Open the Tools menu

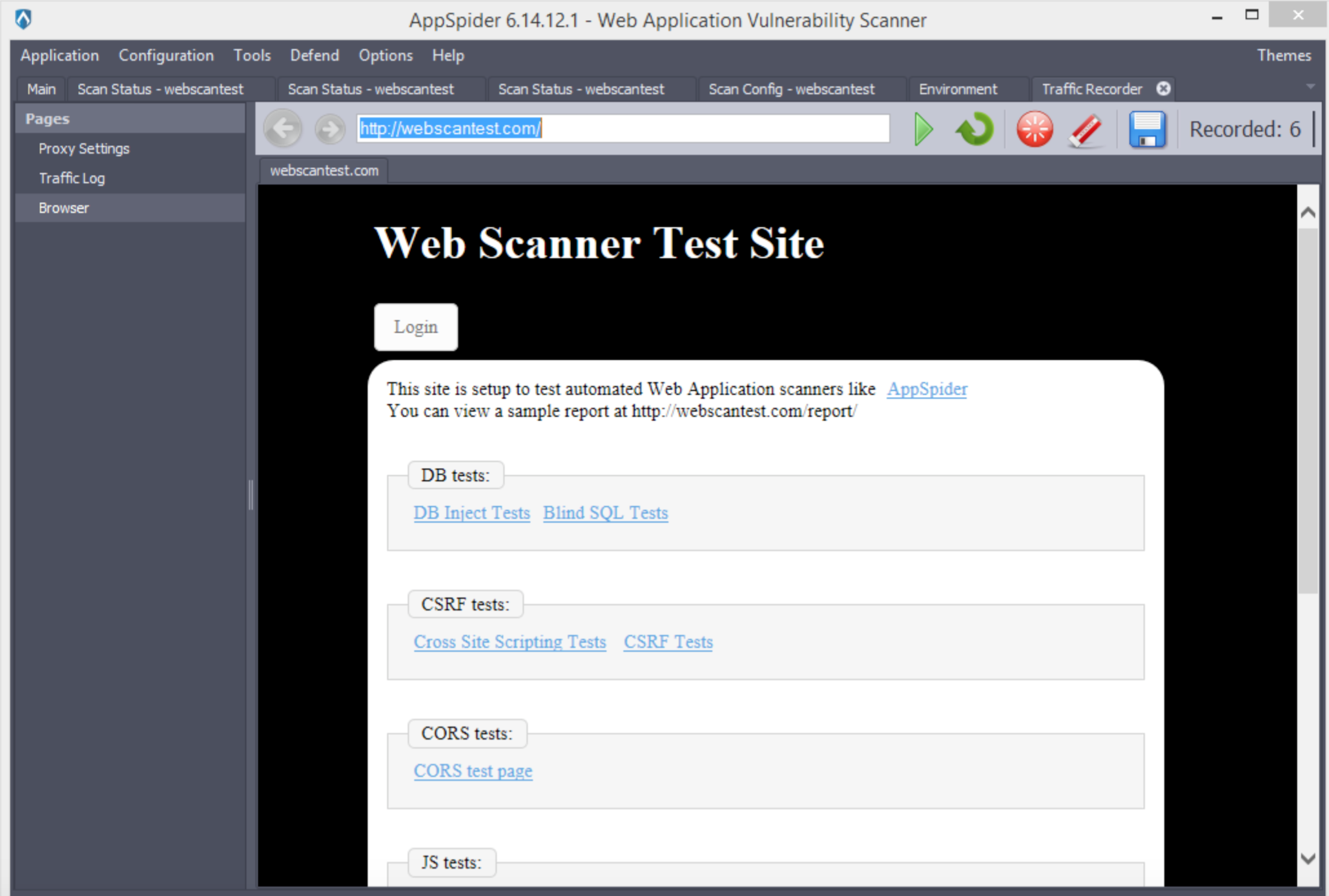coord(252,56)
